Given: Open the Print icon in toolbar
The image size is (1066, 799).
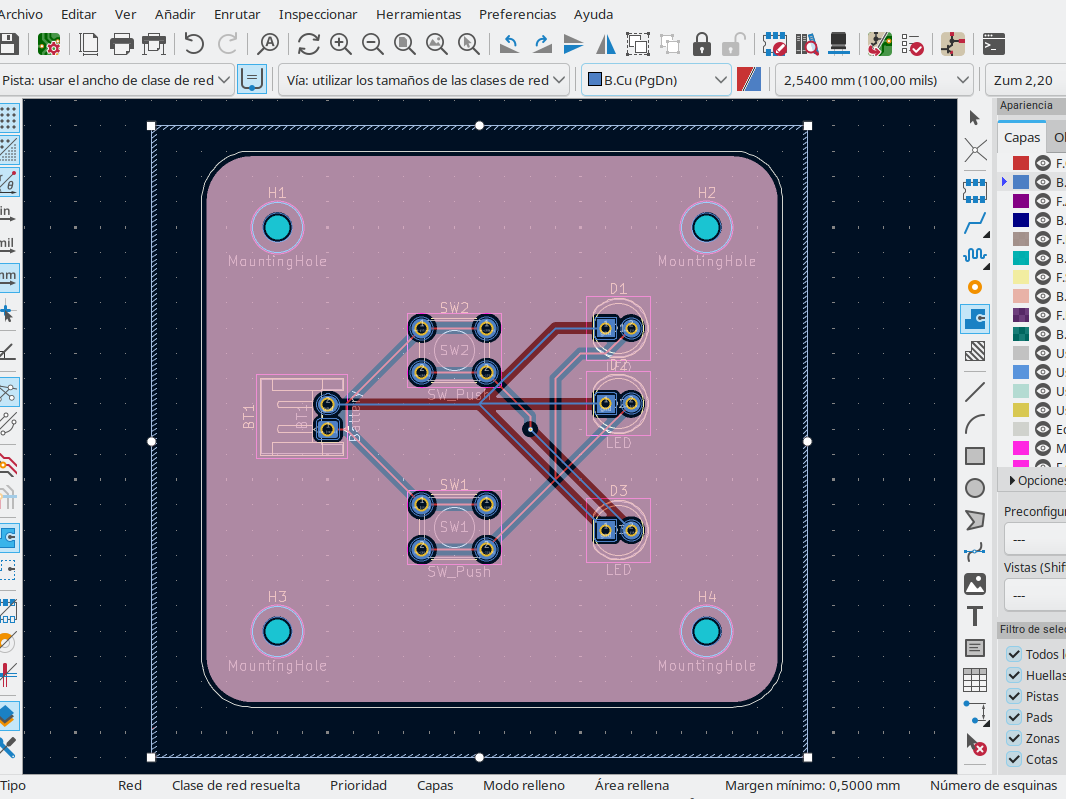Looking at the screenshot, I should tap(122, 43).
